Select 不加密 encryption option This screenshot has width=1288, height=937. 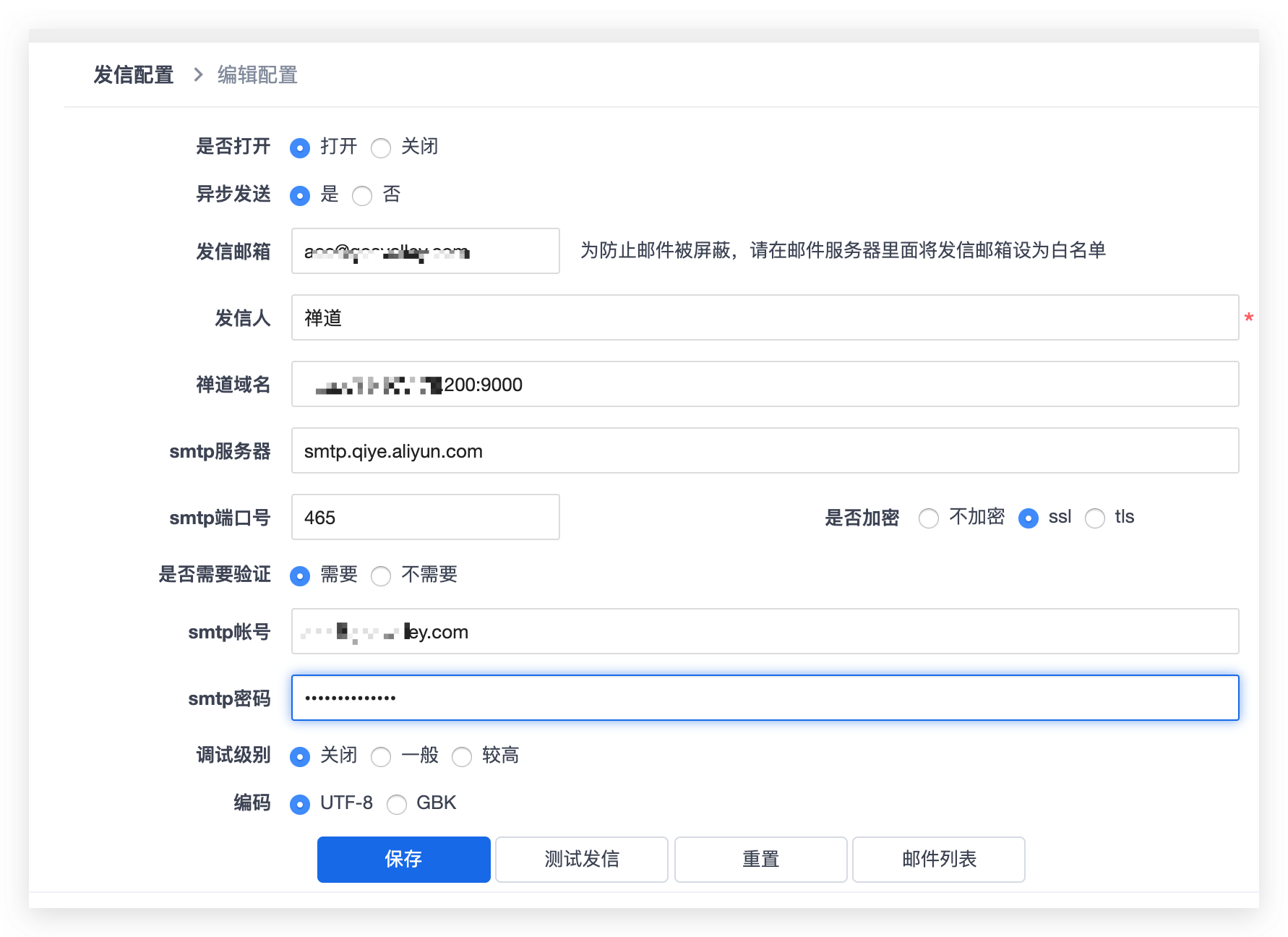[929, 518]
